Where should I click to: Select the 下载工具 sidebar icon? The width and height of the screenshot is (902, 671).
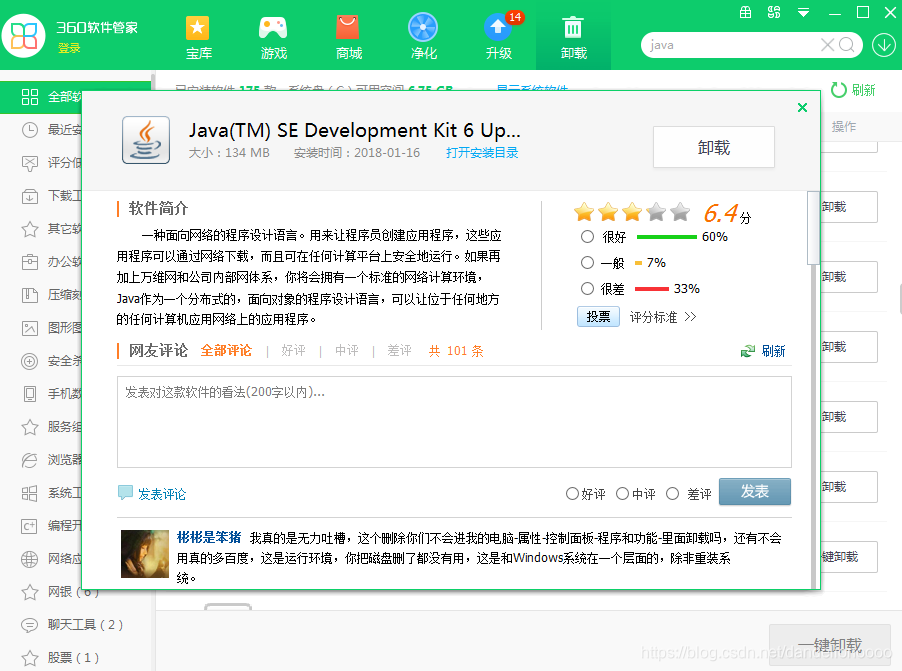pyautogui.click(x=30, y=196)
